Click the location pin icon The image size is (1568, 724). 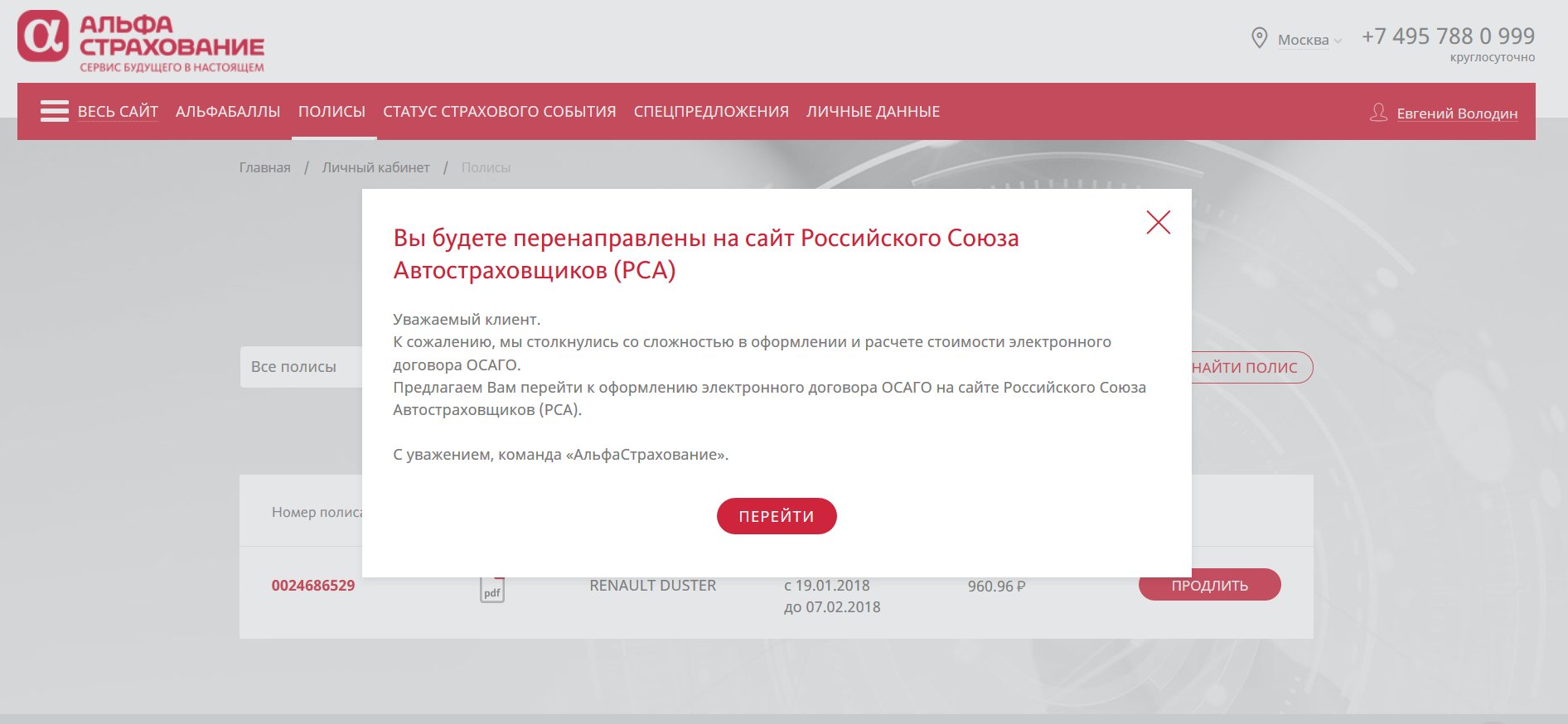[x=1259, y=38]
